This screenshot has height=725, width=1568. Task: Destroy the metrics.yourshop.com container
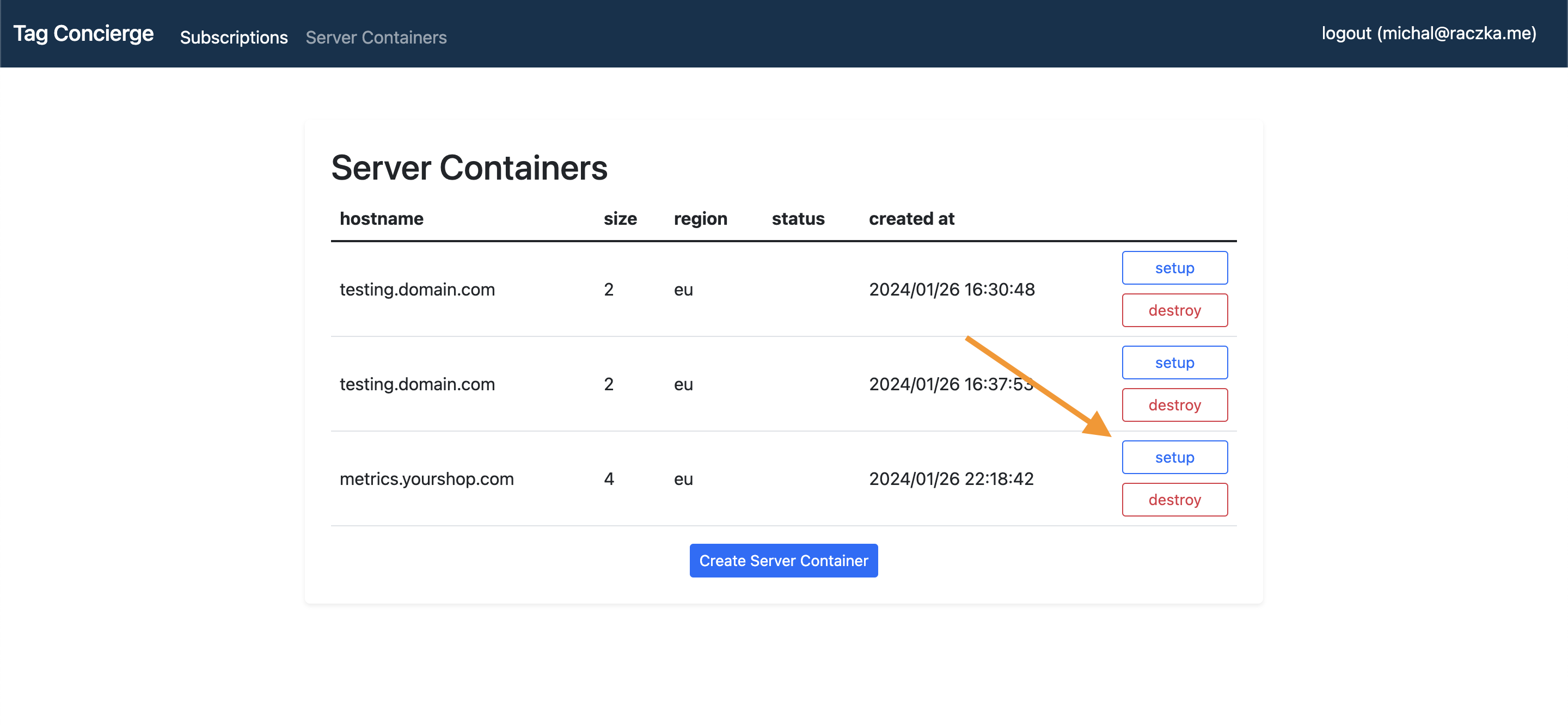(x=1174, y=500)
